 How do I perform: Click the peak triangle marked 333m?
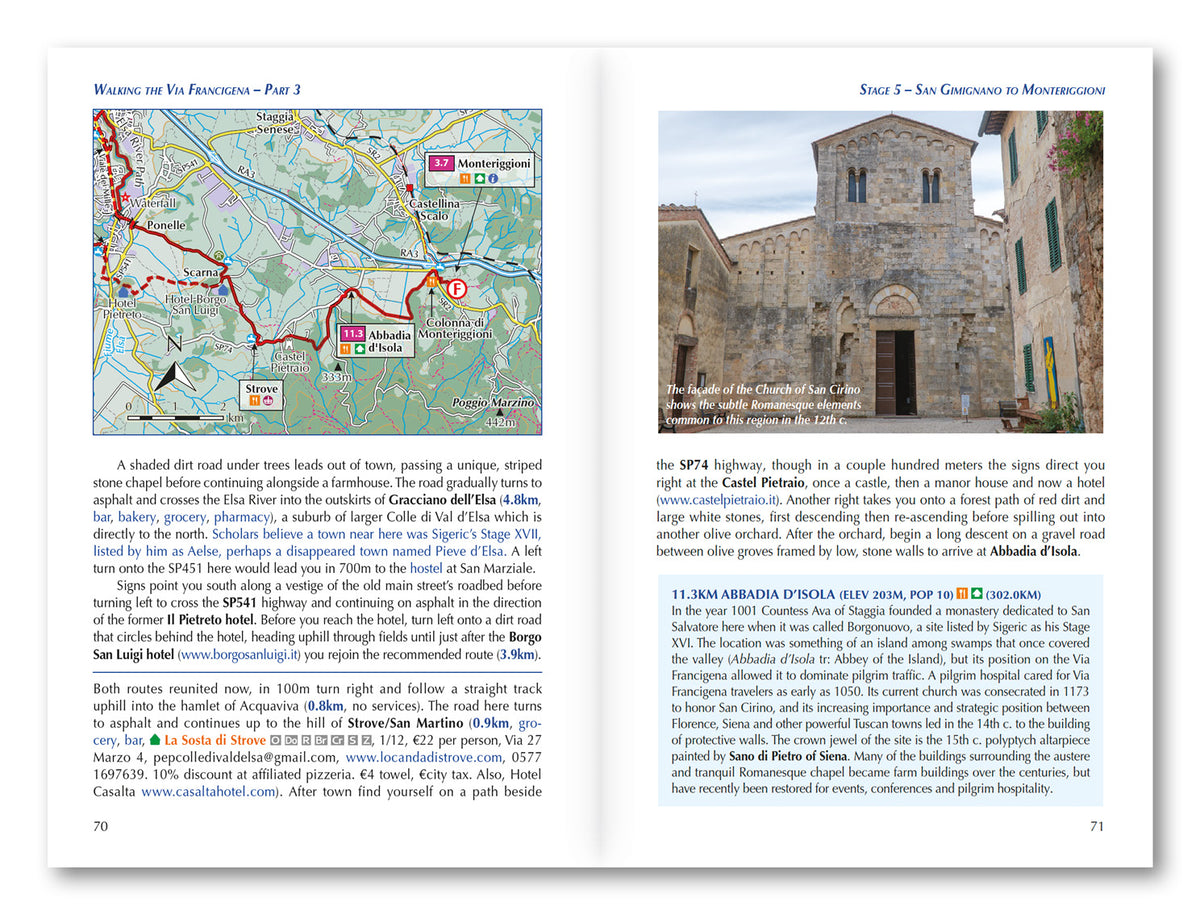(338, 367)
